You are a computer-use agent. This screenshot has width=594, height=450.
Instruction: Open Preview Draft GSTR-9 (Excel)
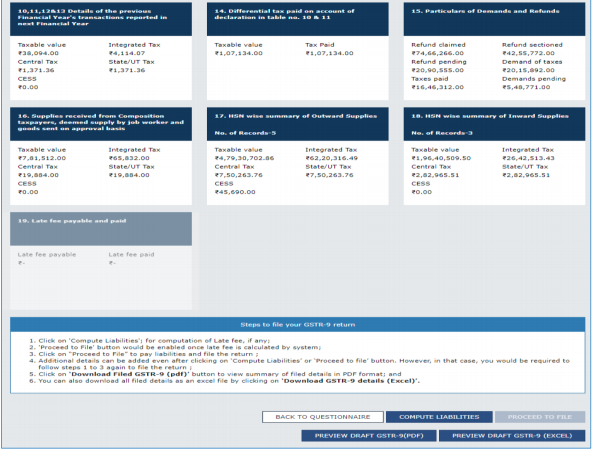(x=512, y=436)
